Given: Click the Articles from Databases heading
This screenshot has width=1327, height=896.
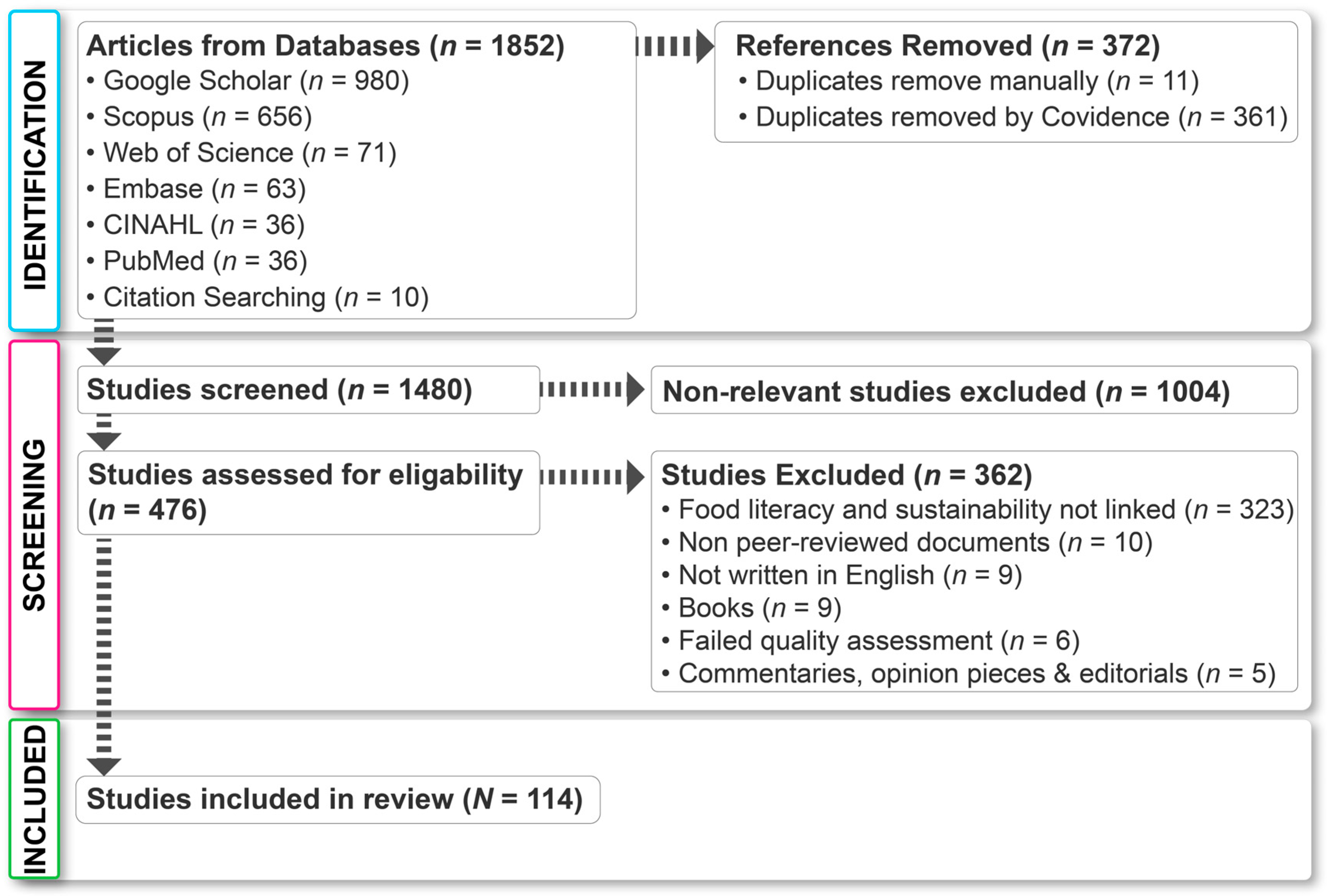Looking at the screenshot, I should coord(325,46).
